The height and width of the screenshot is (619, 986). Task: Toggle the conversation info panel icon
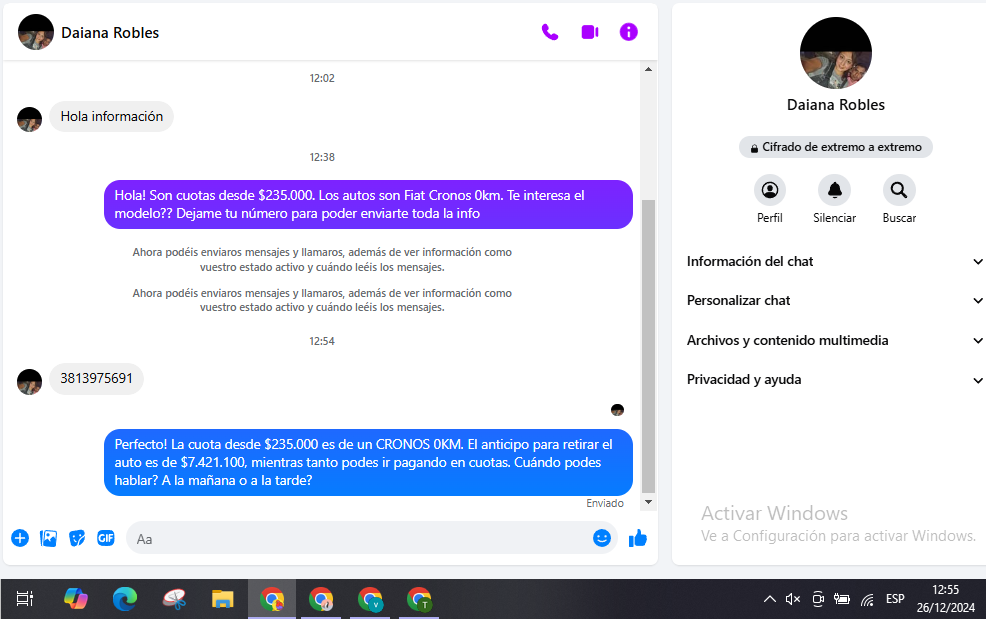point(629,32)
